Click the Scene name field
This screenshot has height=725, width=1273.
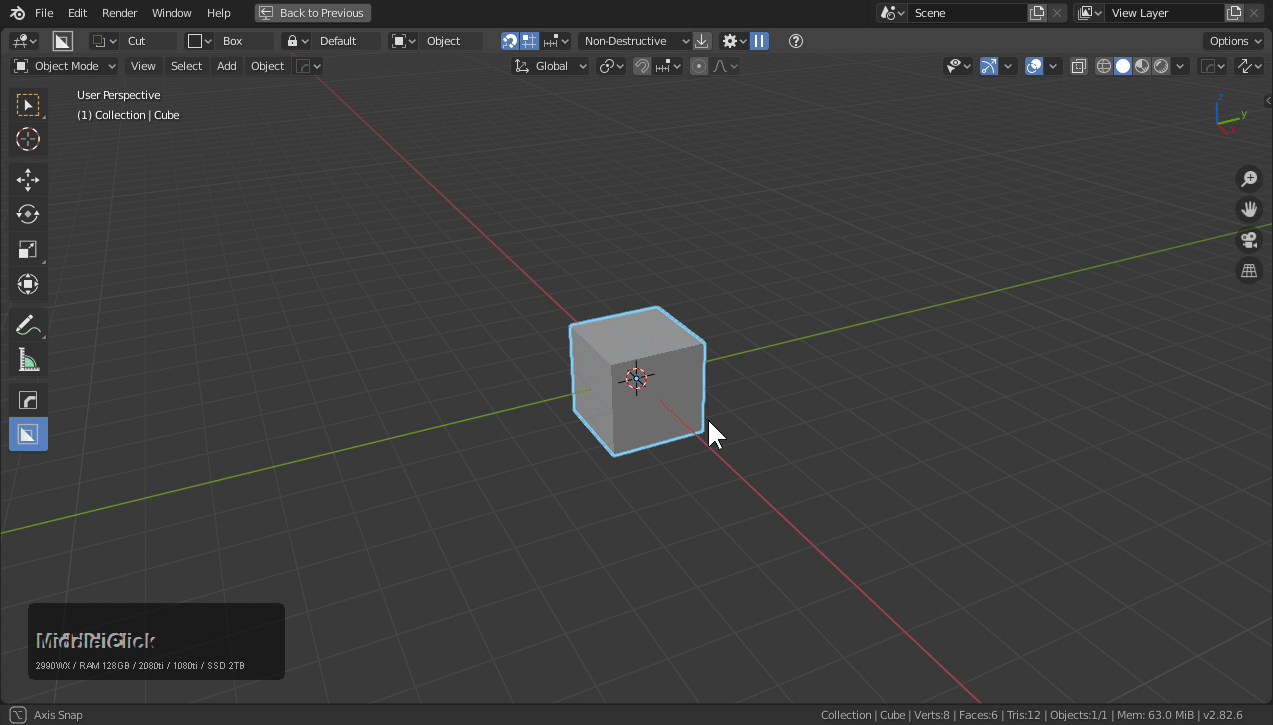[x=966, y=13]
